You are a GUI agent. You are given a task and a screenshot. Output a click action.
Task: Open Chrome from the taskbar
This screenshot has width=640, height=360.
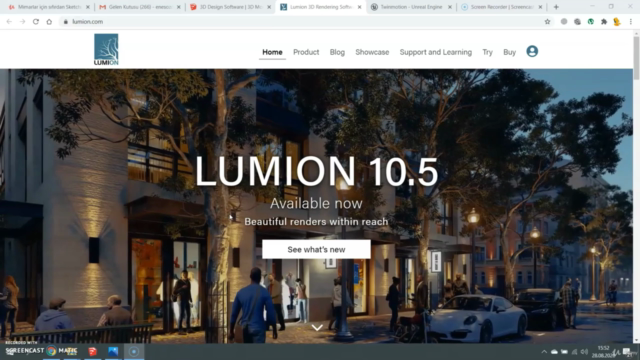(x=51, y=351)
